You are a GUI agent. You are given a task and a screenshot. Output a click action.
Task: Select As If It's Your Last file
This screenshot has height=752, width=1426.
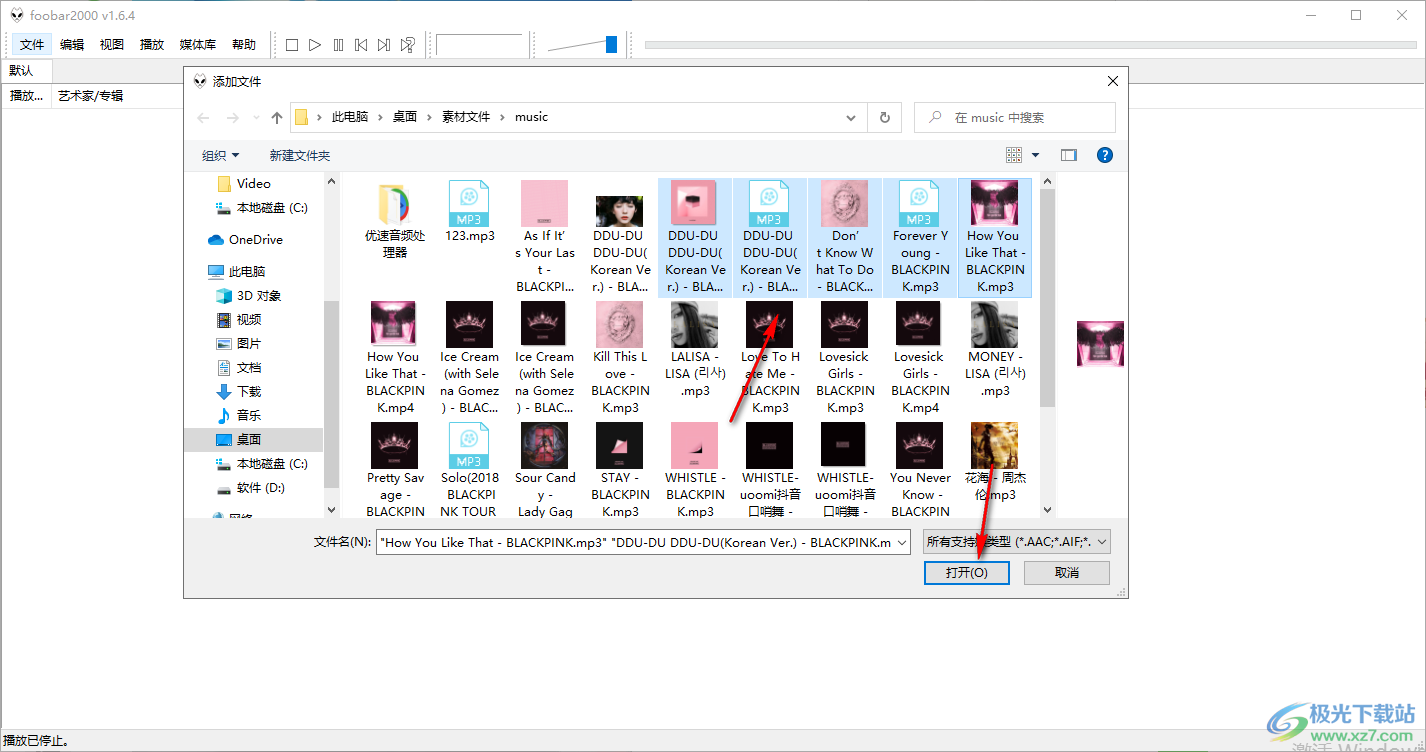[x=545, y=238]
